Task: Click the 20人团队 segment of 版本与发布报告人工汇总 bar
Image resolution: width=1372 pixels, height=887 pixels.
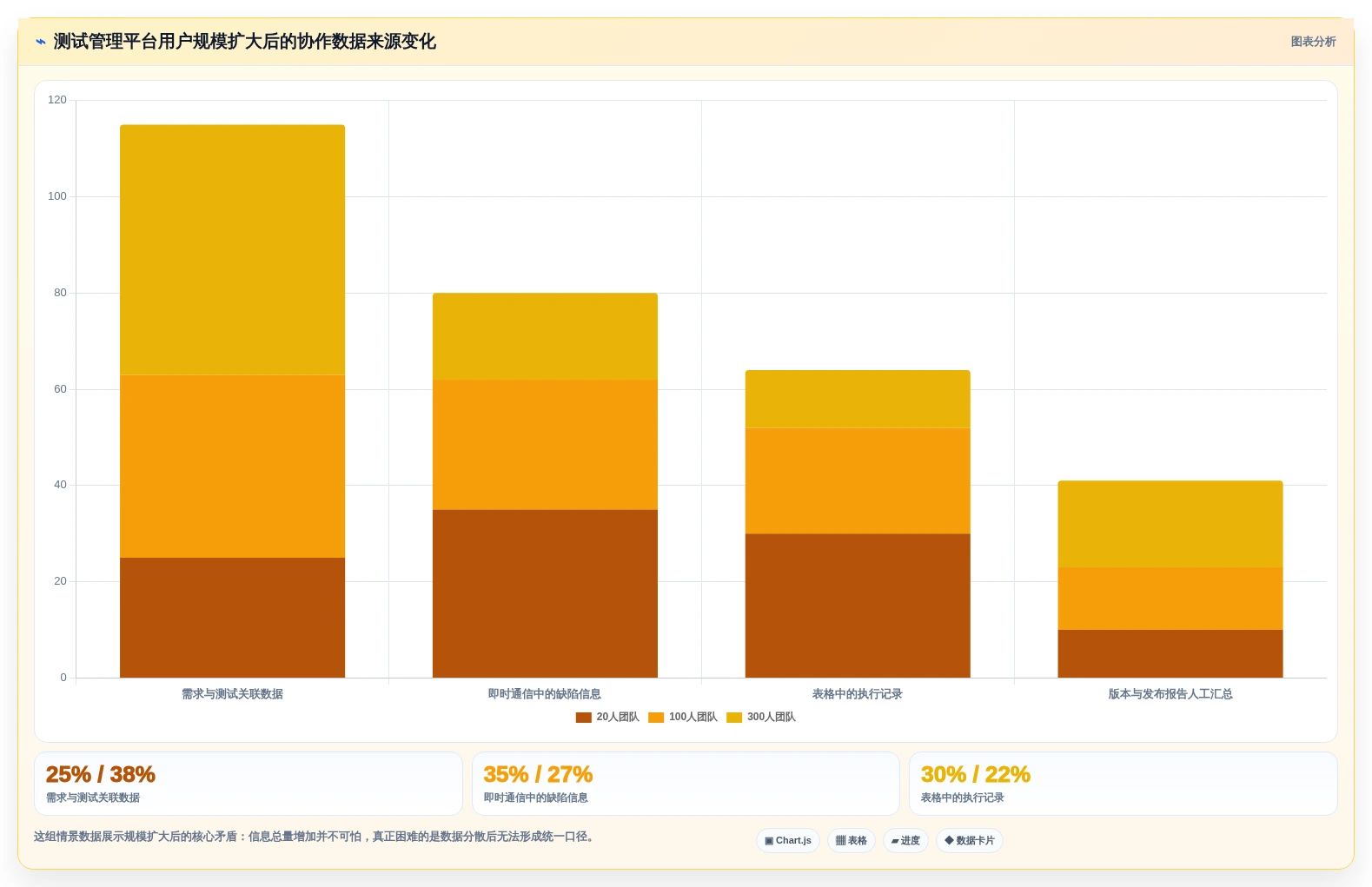Action: [1170, 654]
